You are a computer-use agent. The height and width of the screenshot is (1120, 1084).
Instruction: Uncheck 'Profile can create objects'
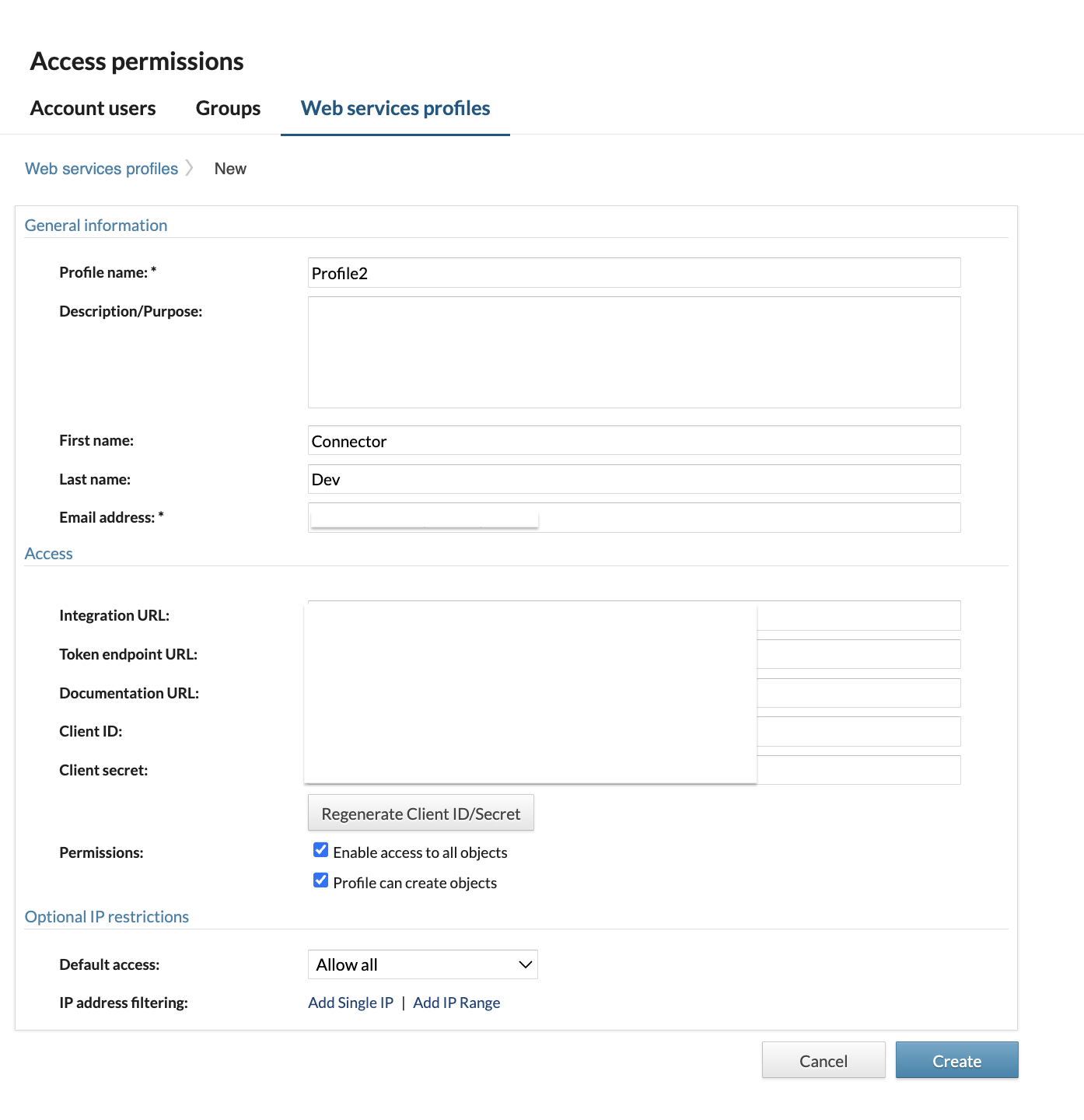coord(320,880)
